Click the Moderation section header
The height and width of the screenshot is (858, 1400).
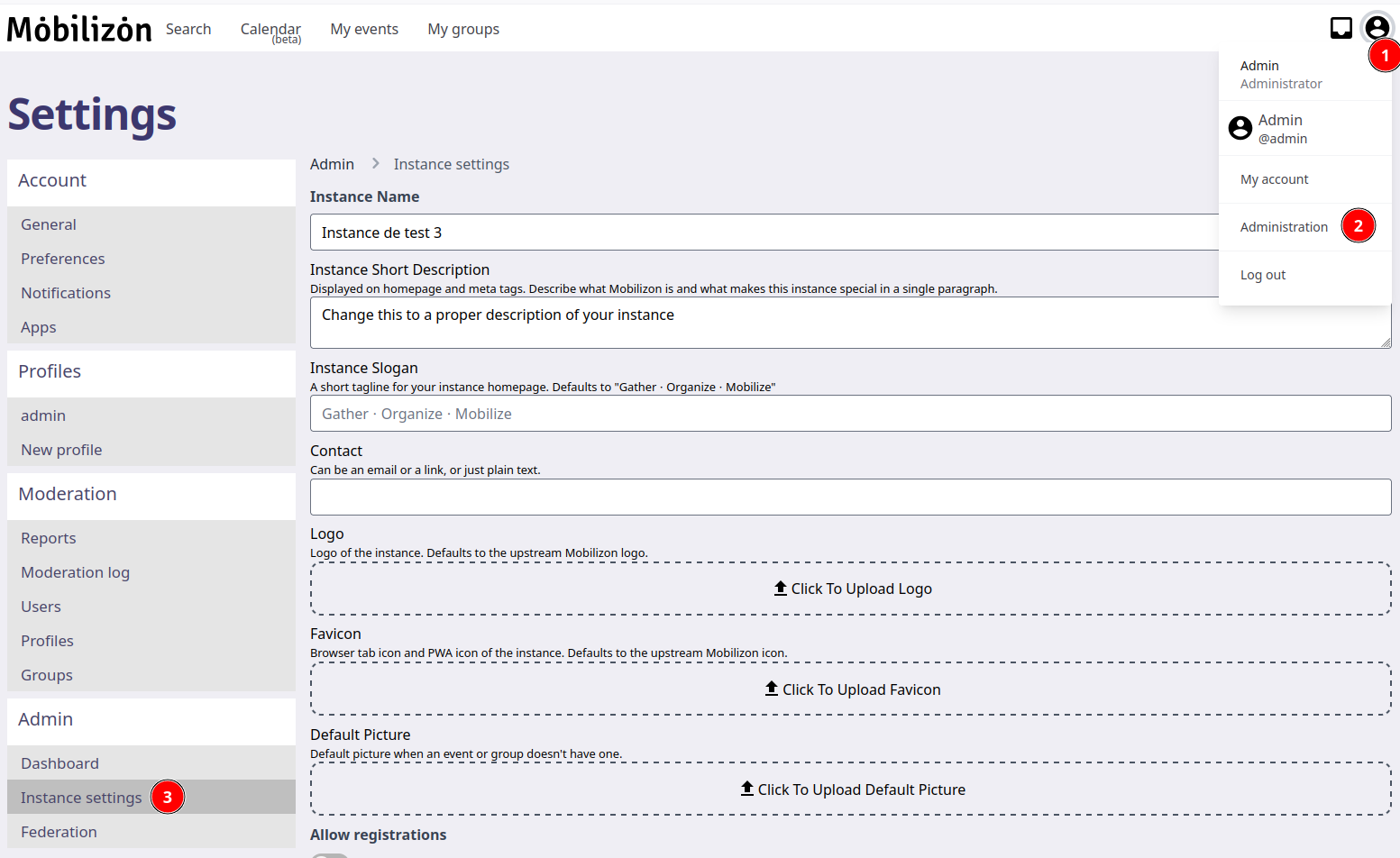[x=151, y=495]
